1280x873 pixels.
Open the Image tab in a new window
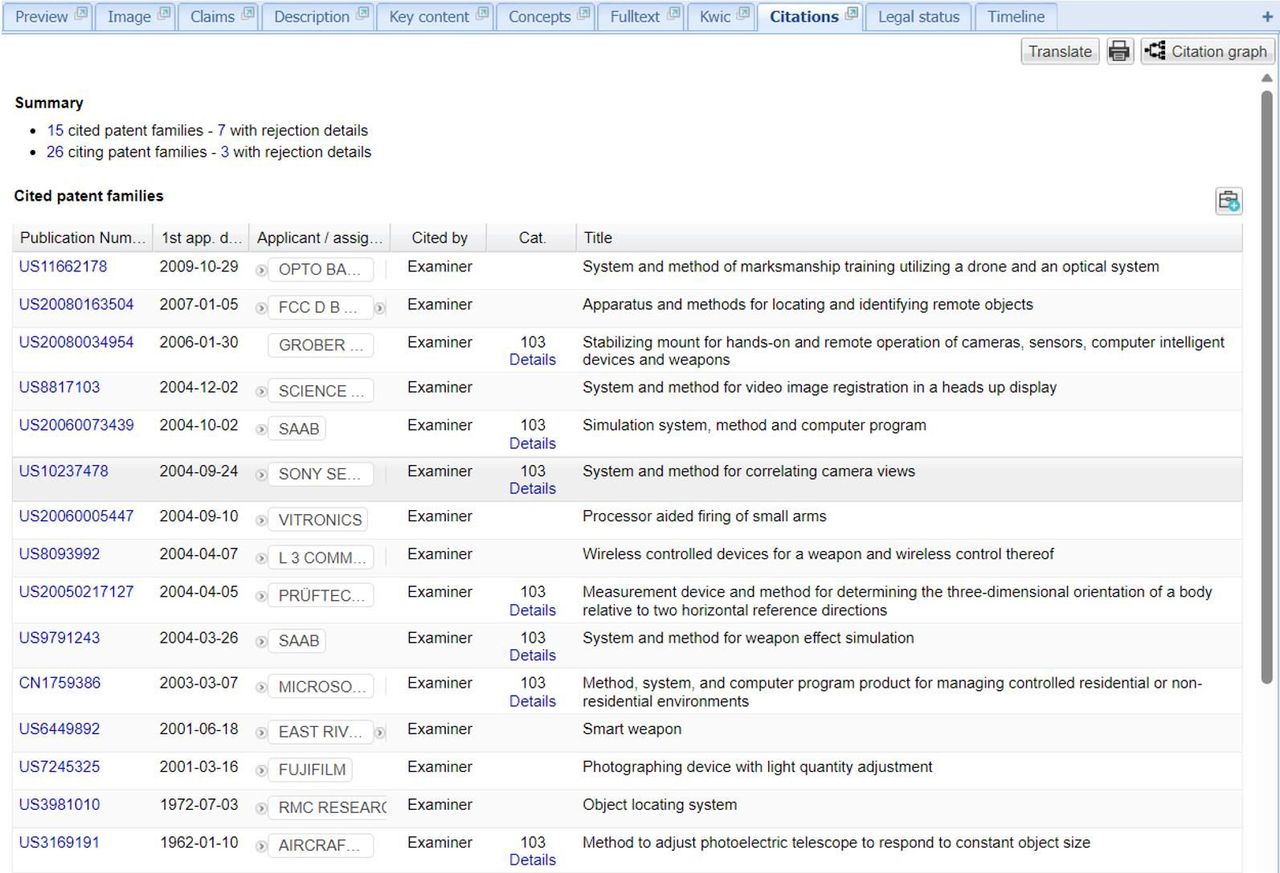161,11
